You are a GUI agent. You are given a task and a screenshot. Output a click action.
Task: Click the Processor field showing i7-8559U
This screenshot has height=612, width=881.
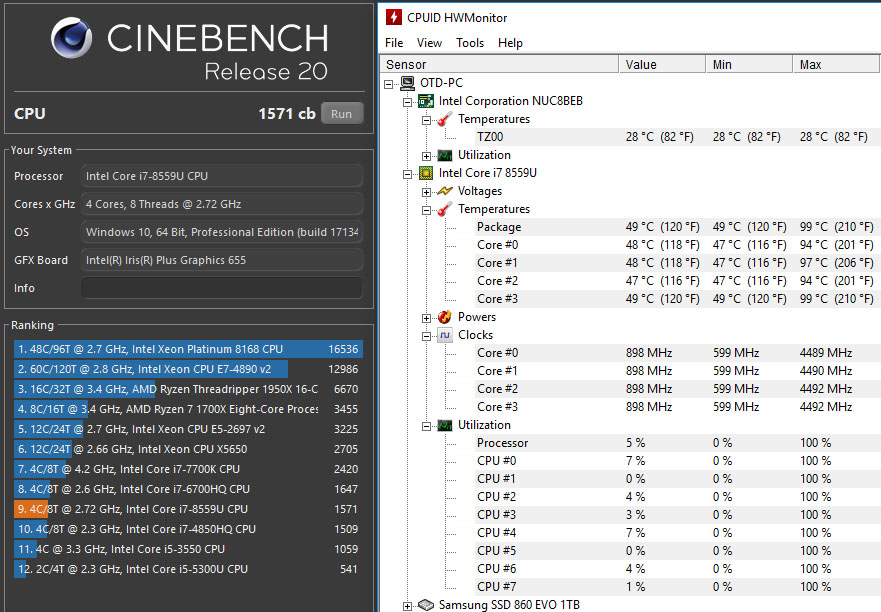(x=221, y=176)
